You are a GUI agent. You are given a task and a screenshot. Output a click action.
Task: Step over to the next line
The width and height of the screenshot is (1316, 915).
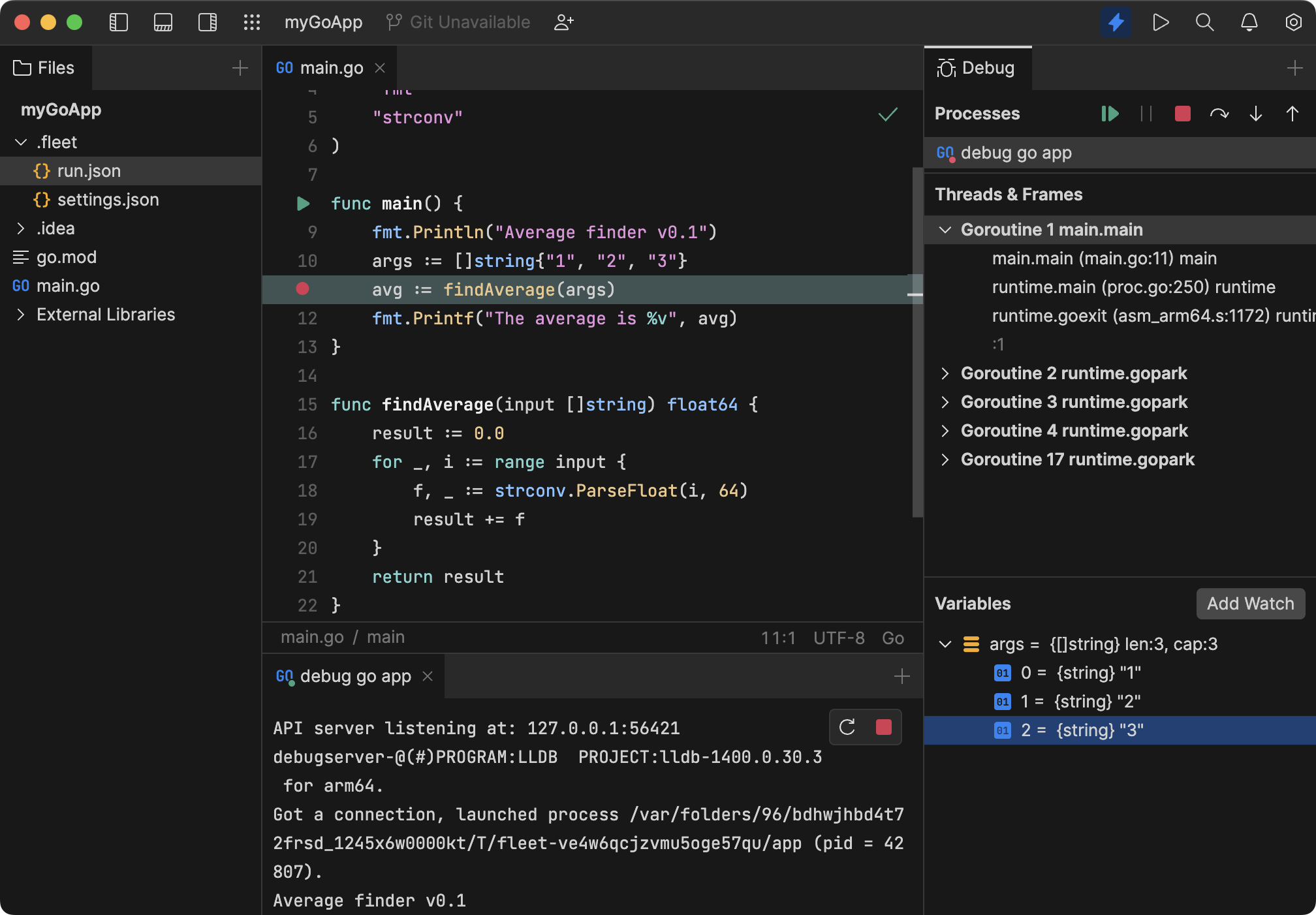(1219, 114)
